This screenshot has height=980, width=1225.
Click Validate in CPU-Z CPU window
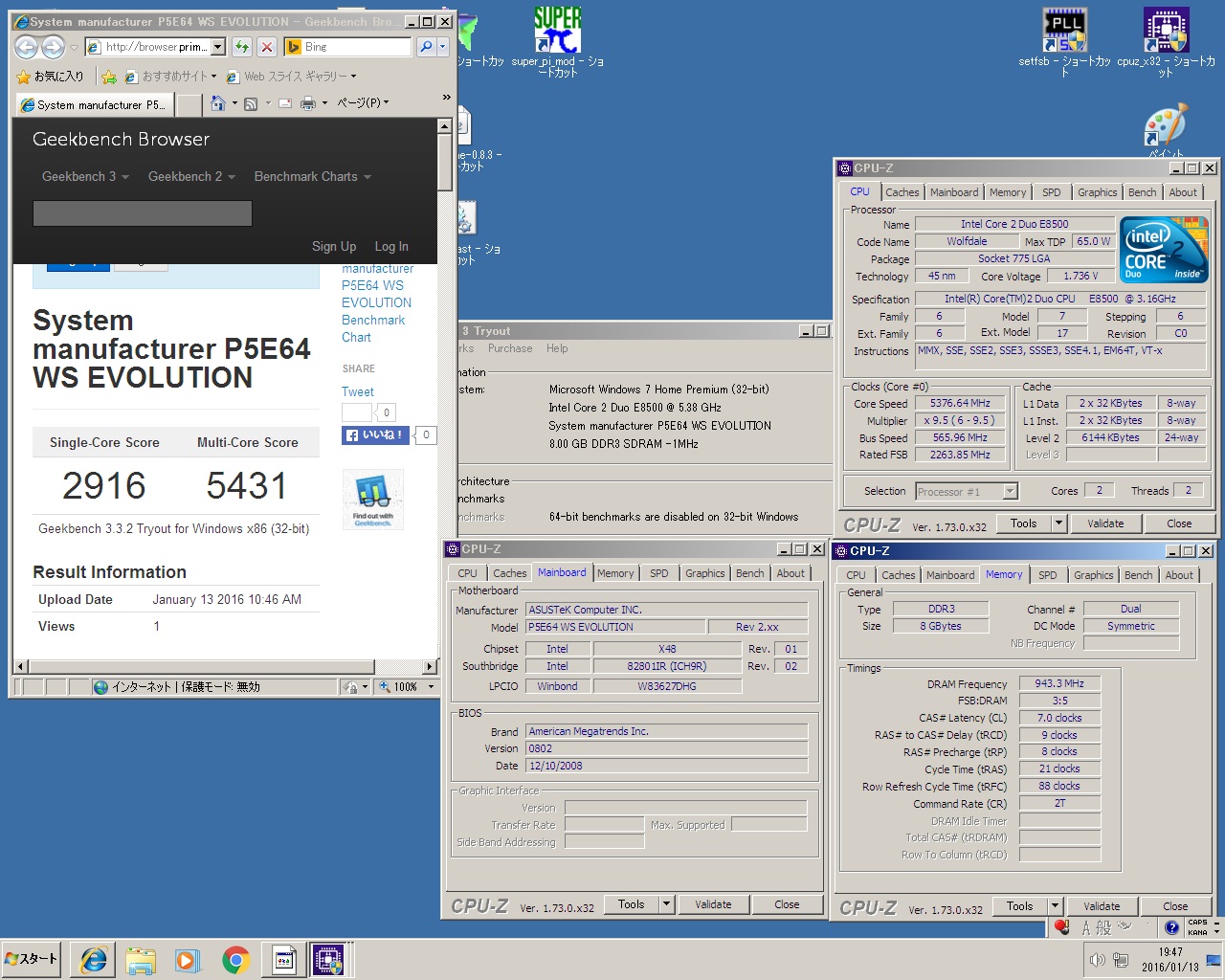point(1105,523)
